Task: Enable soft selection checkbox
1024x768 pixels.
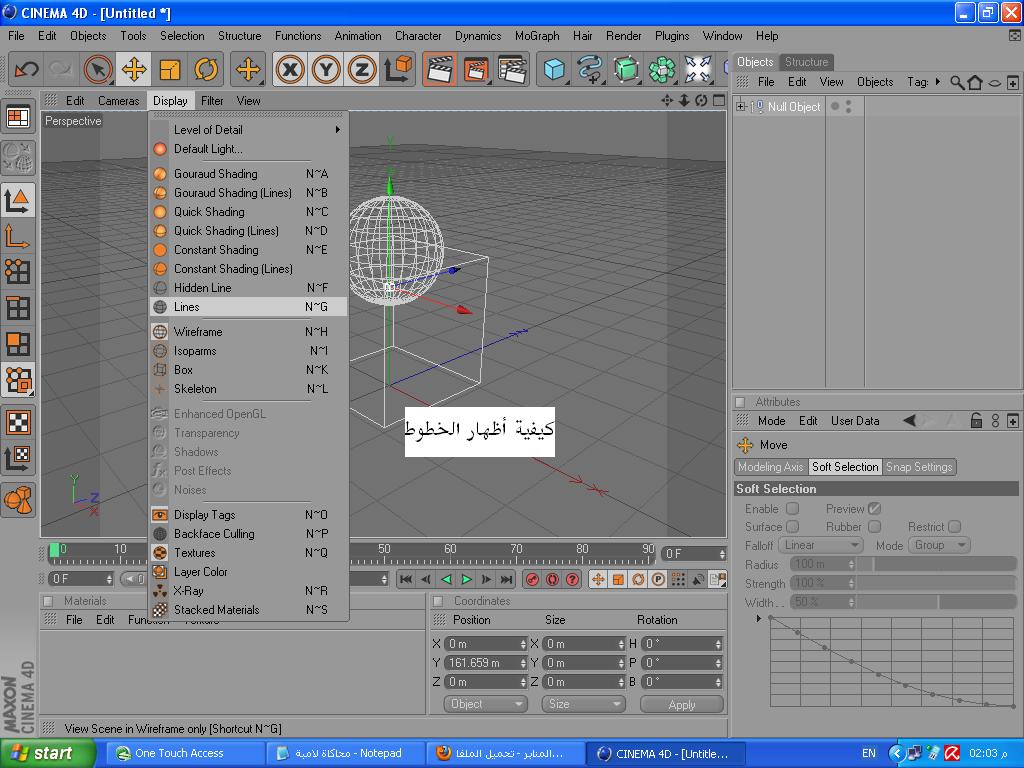Action: tap(792, 508)
